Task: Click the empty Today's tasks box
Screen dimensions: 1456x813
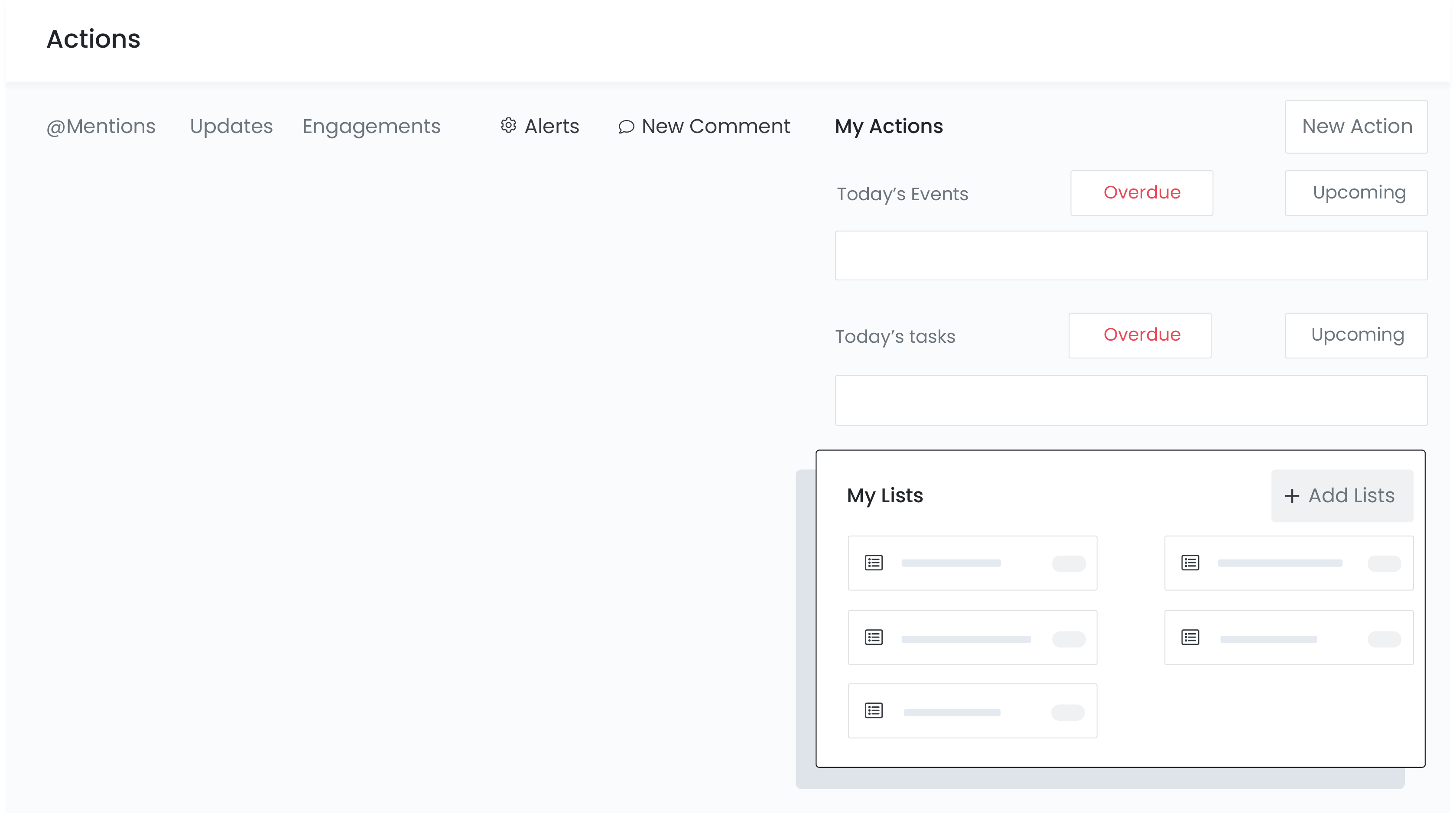Action: click(1131, 400)
